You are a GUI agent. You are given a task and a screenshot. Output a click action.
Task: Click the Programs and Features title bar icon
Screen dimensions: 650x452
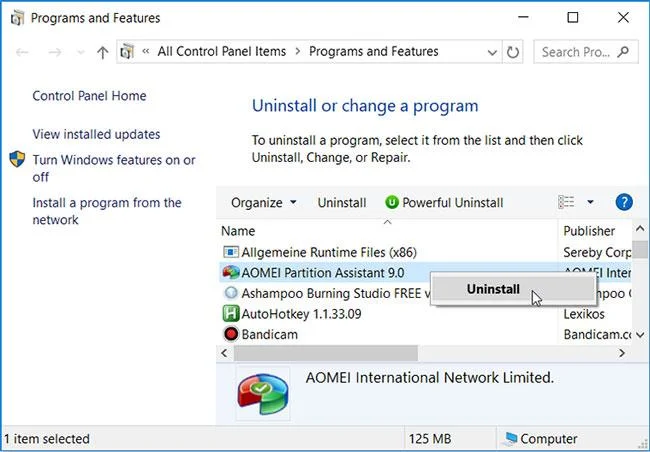[17, 18]
